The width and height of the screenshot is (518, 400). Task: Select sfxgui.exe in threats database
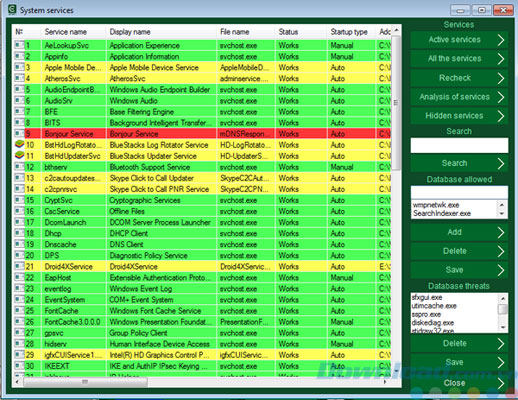click(427, 297)
